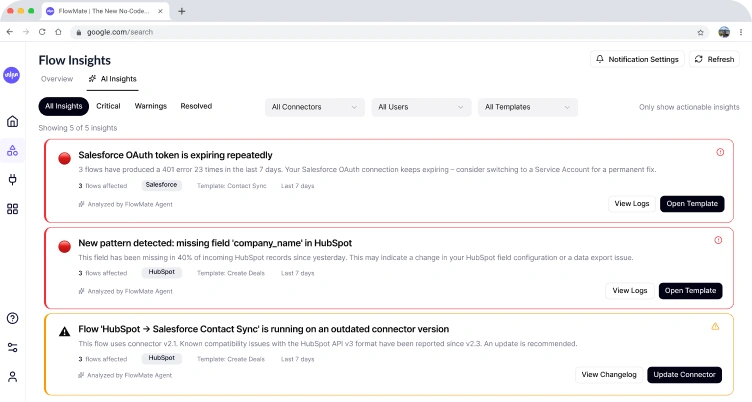Select the Critical filter pill
The height and width of the screenshot is (402, 752).
point(108,106)
